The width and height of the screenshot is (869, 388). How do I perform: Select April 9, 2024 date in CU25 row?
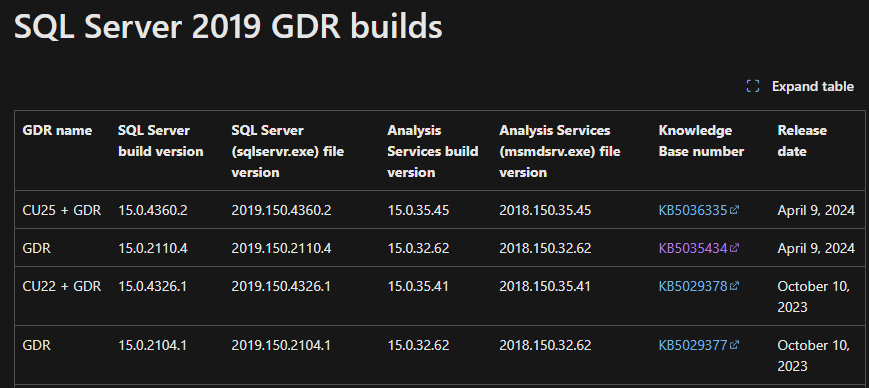tap(816, 211)
